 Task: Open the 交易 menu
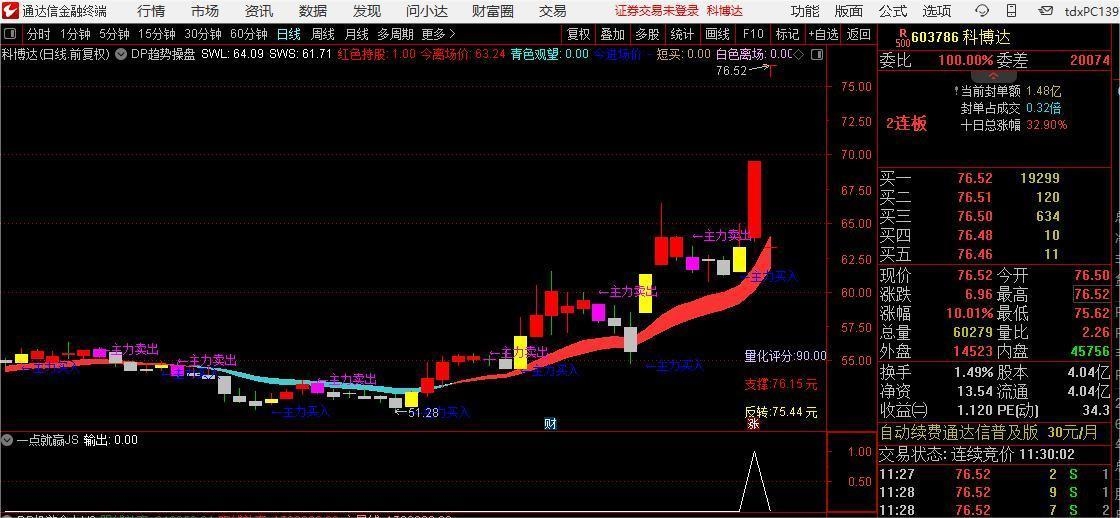[552, 11]
